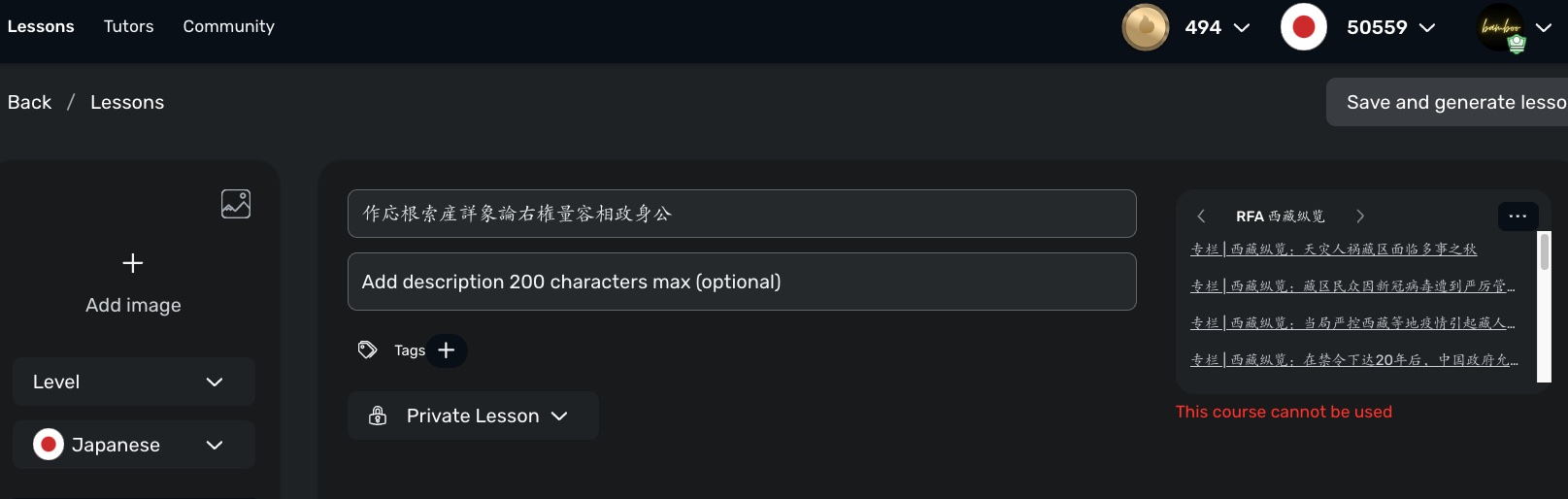Viewport: 1568px width, 499px height.
Task: Add a new tag with plus button
Action: pyautogui.click(x=447, y=350)
